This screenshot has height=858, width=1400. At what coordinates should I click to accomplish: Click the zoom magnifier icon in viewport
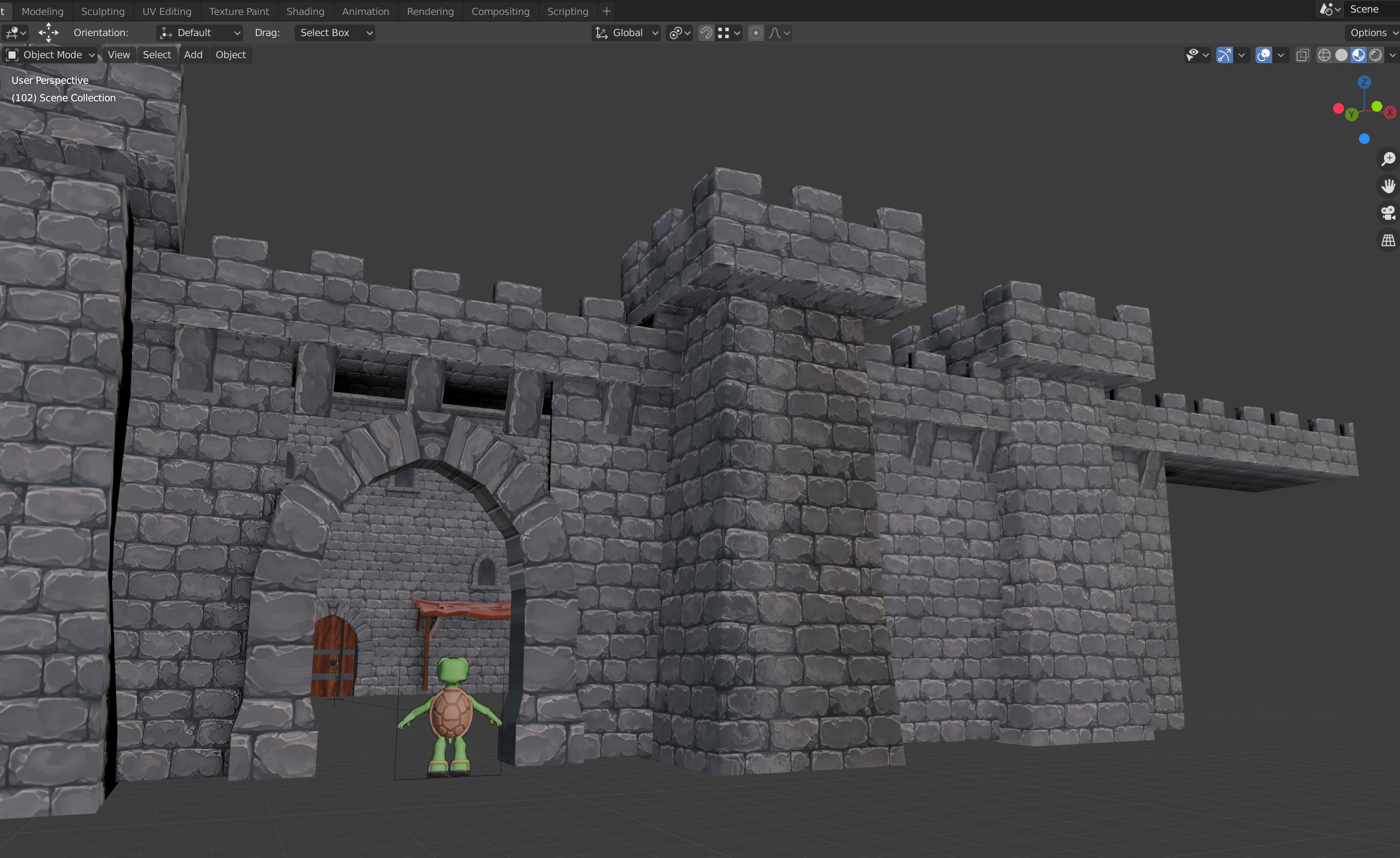[x=1388, y=159]
